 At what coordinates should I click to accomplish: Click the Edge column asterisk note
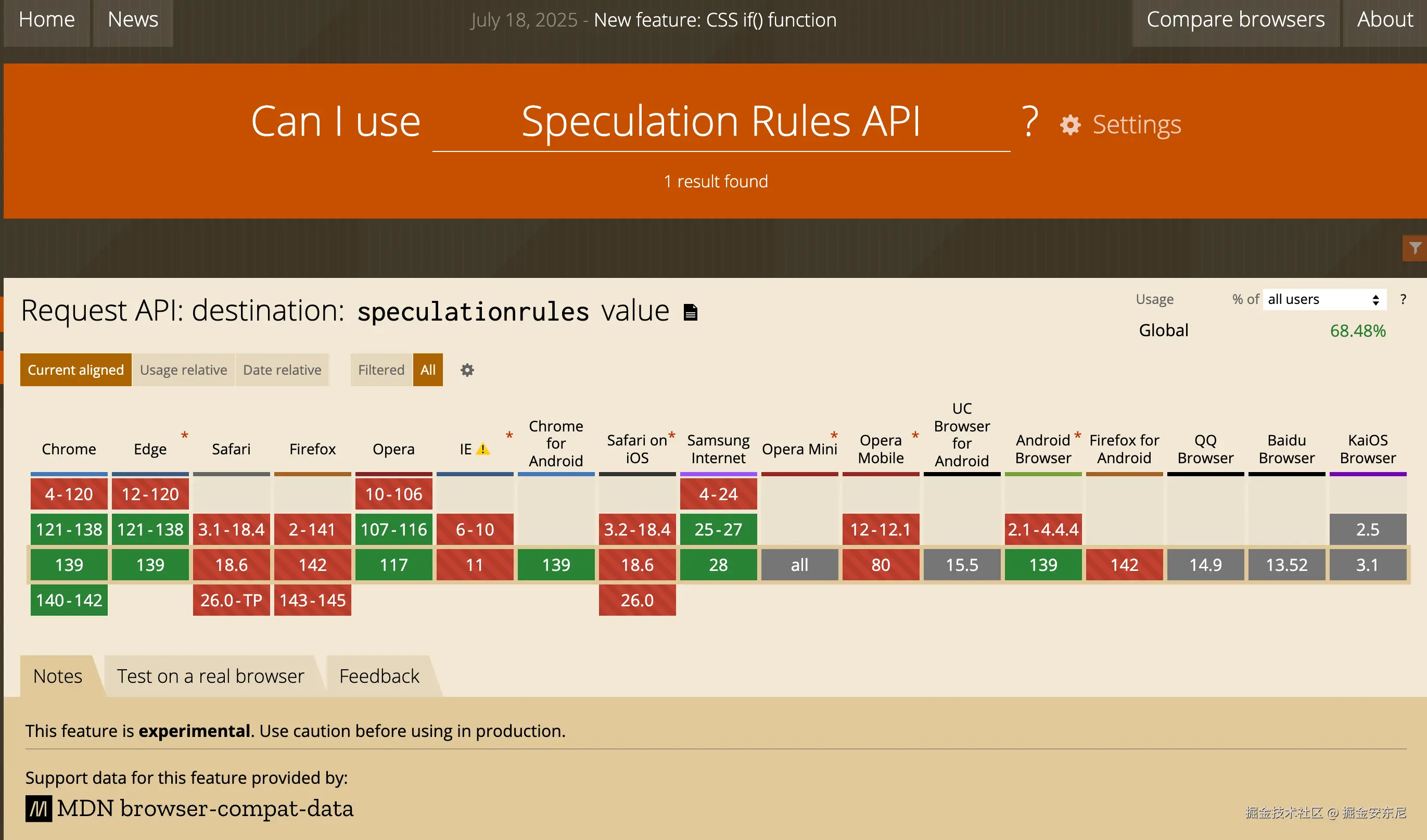click(x=184, y=435)
